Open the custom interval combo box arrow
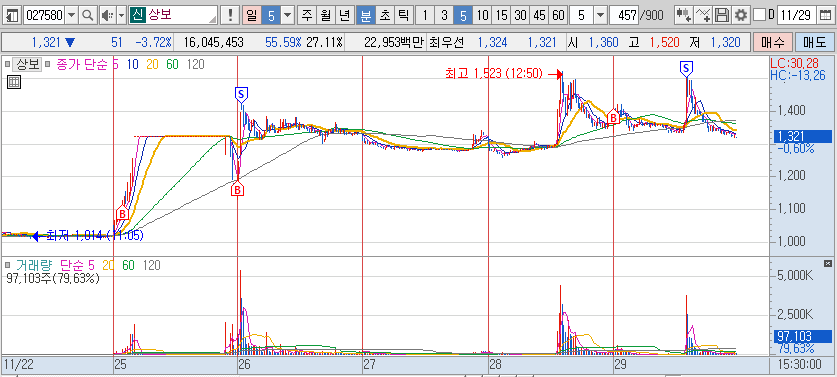This screenshot has width=837, height=377. pos(601,15)
